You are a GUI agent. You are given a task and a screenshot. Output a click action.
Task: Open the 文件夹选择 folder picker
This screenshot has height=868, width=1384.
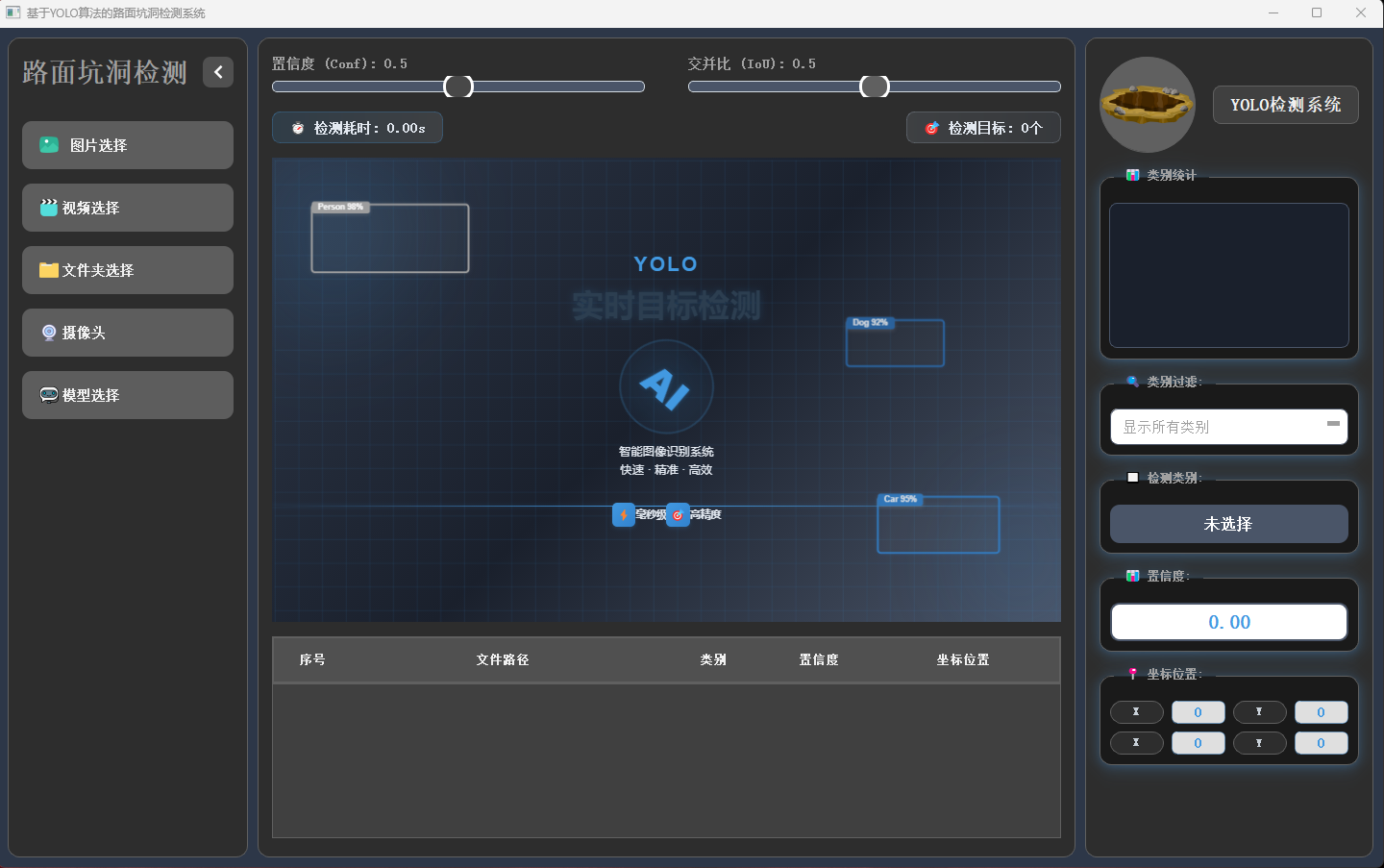(x=128, y=270)
